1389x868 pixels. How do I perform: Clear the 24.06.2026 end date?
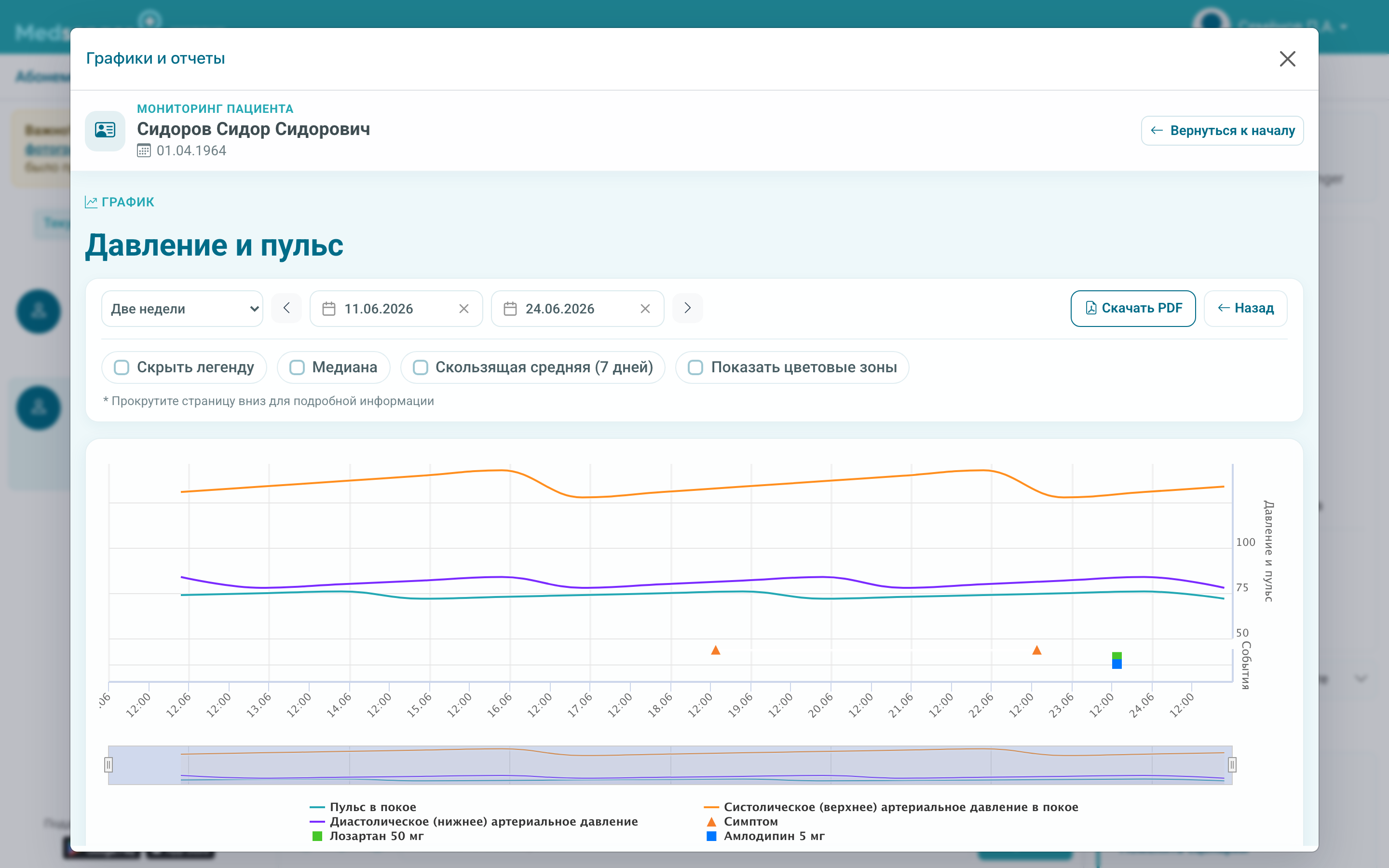[645, 309]
